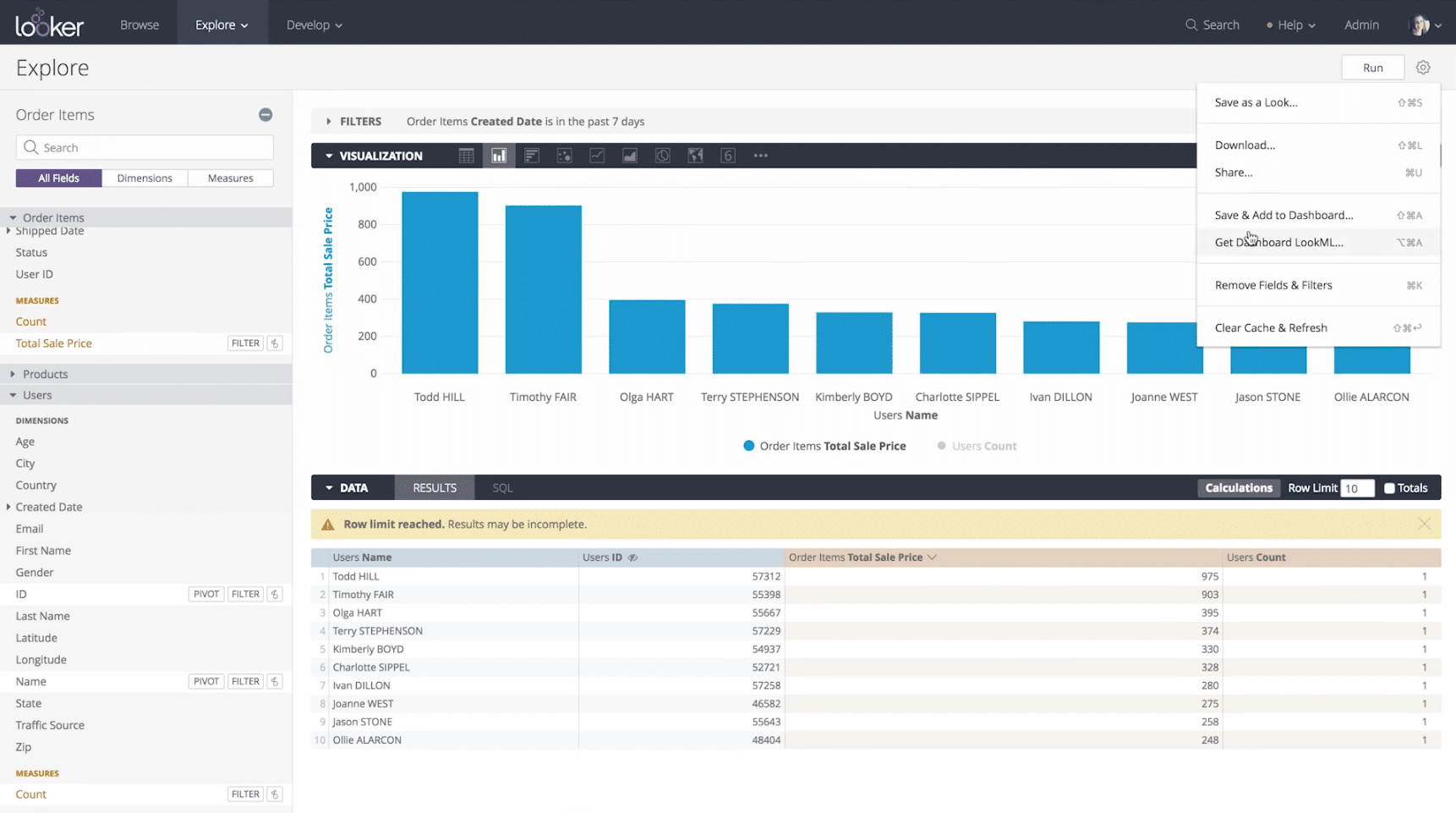Select the table visualization icon
Screen dimensions: 1456x813
coord(466,156)
